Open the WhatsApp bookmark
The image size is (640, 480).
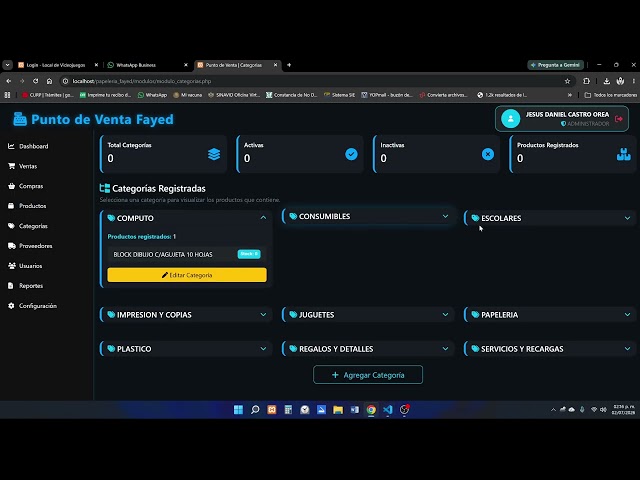152,95
